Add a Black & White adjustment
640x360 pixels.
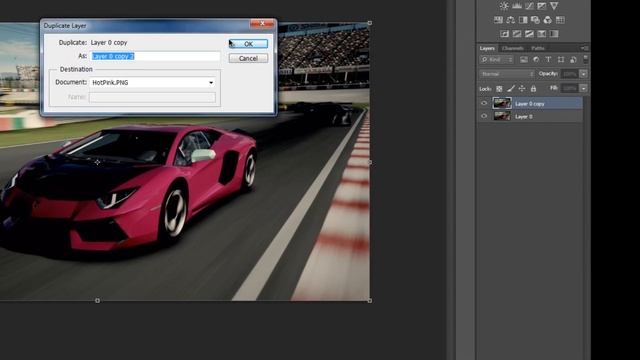click(x=523, y=20)
